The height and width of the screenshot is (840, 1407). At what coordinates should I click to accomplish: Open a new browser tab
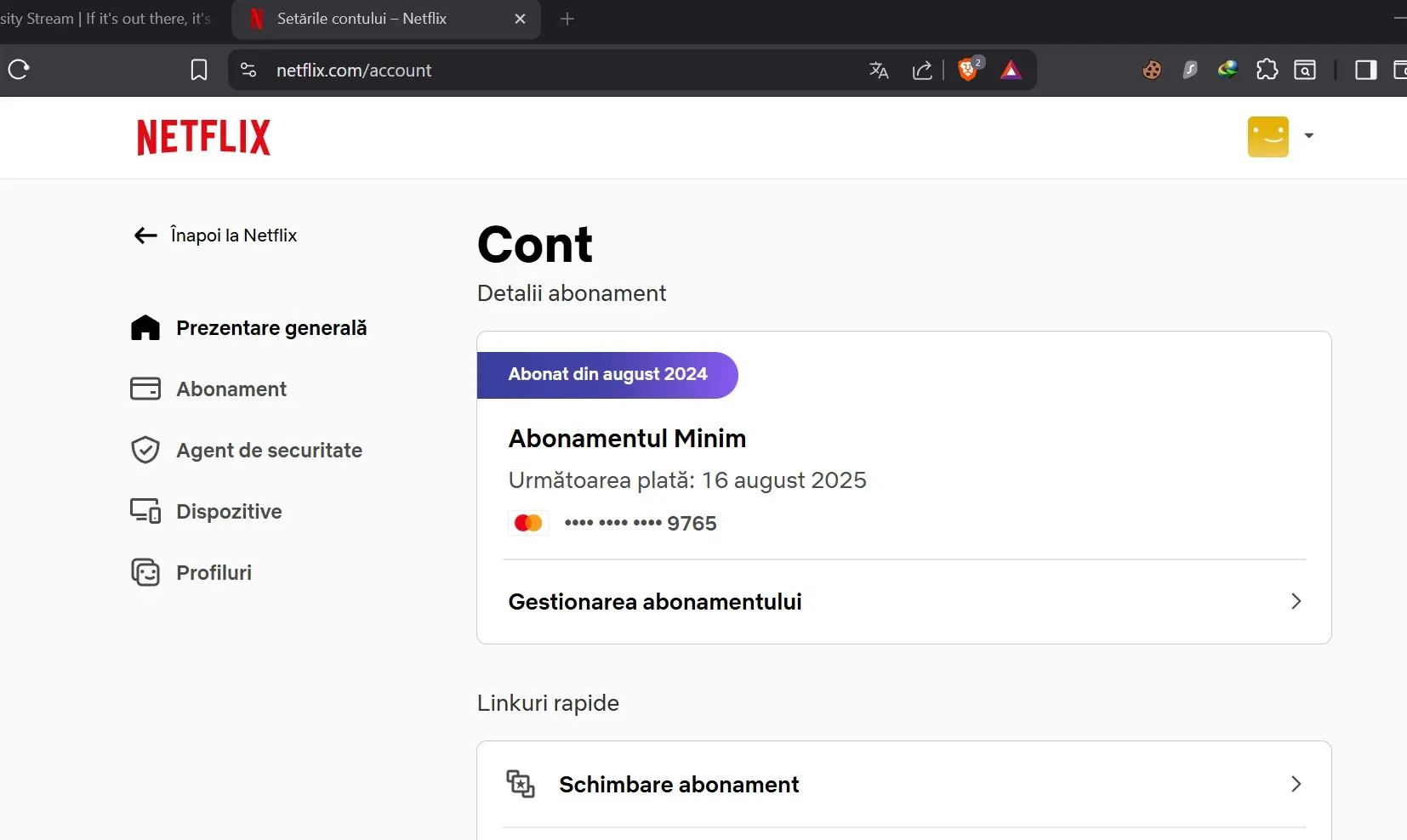click(x=567, y=19)
